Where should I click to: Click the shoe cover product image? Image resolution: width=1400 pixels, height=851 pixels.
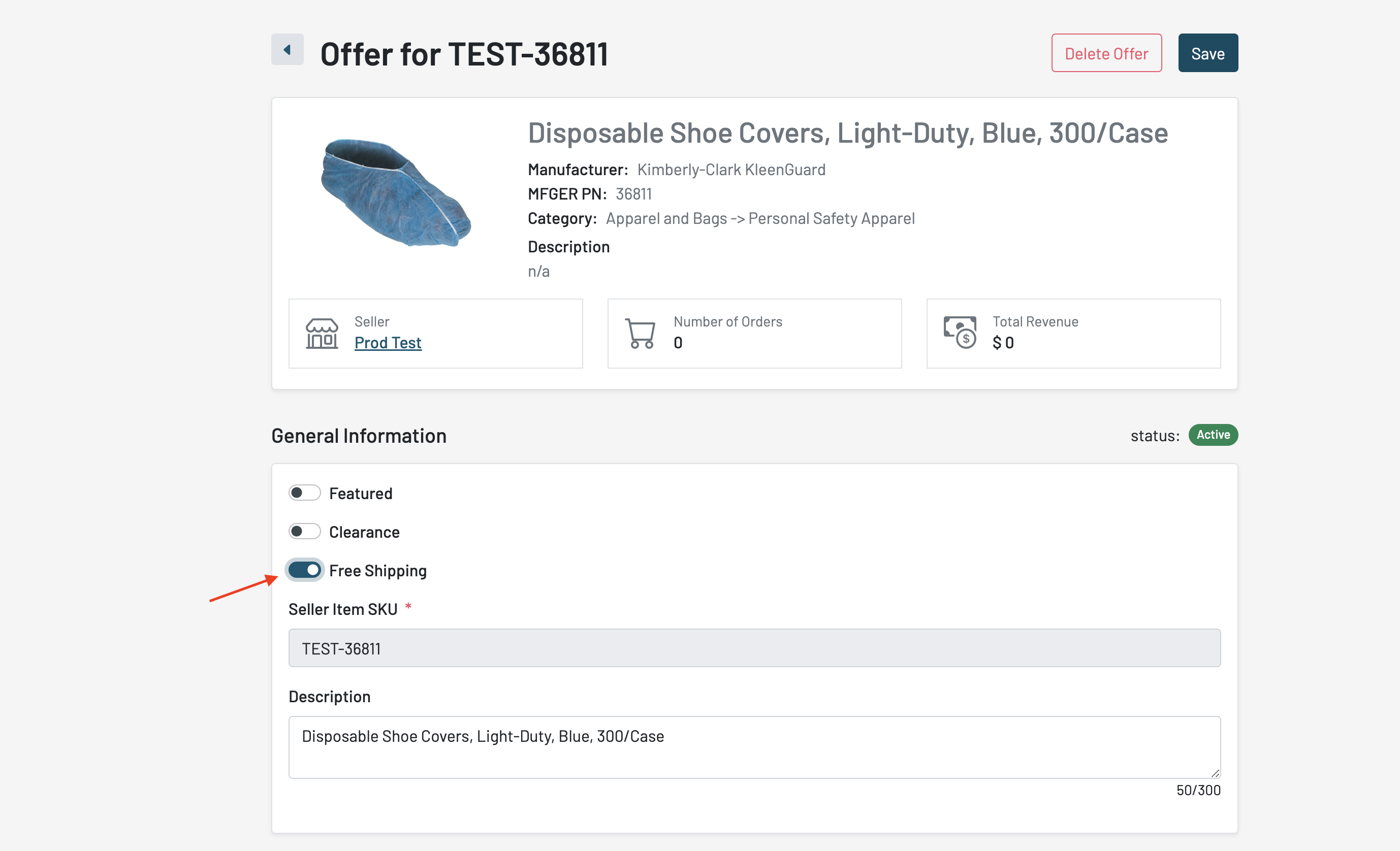(396, 193)
